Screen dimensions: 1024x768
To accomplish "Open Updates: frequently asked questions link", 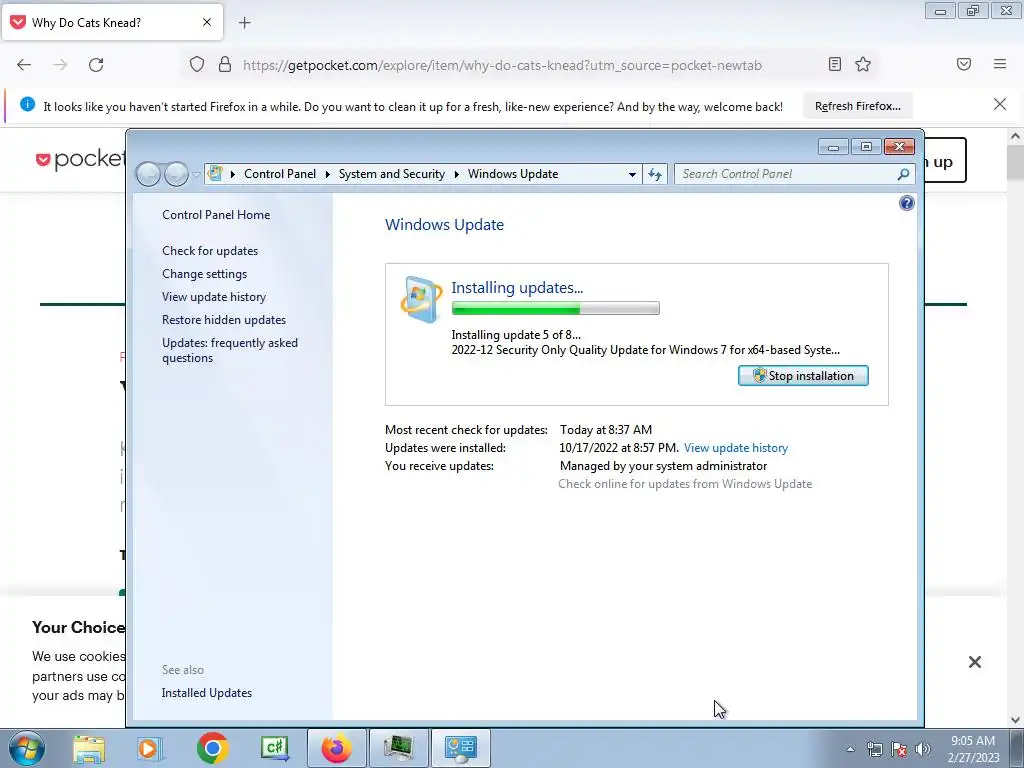I will point(230,350).
